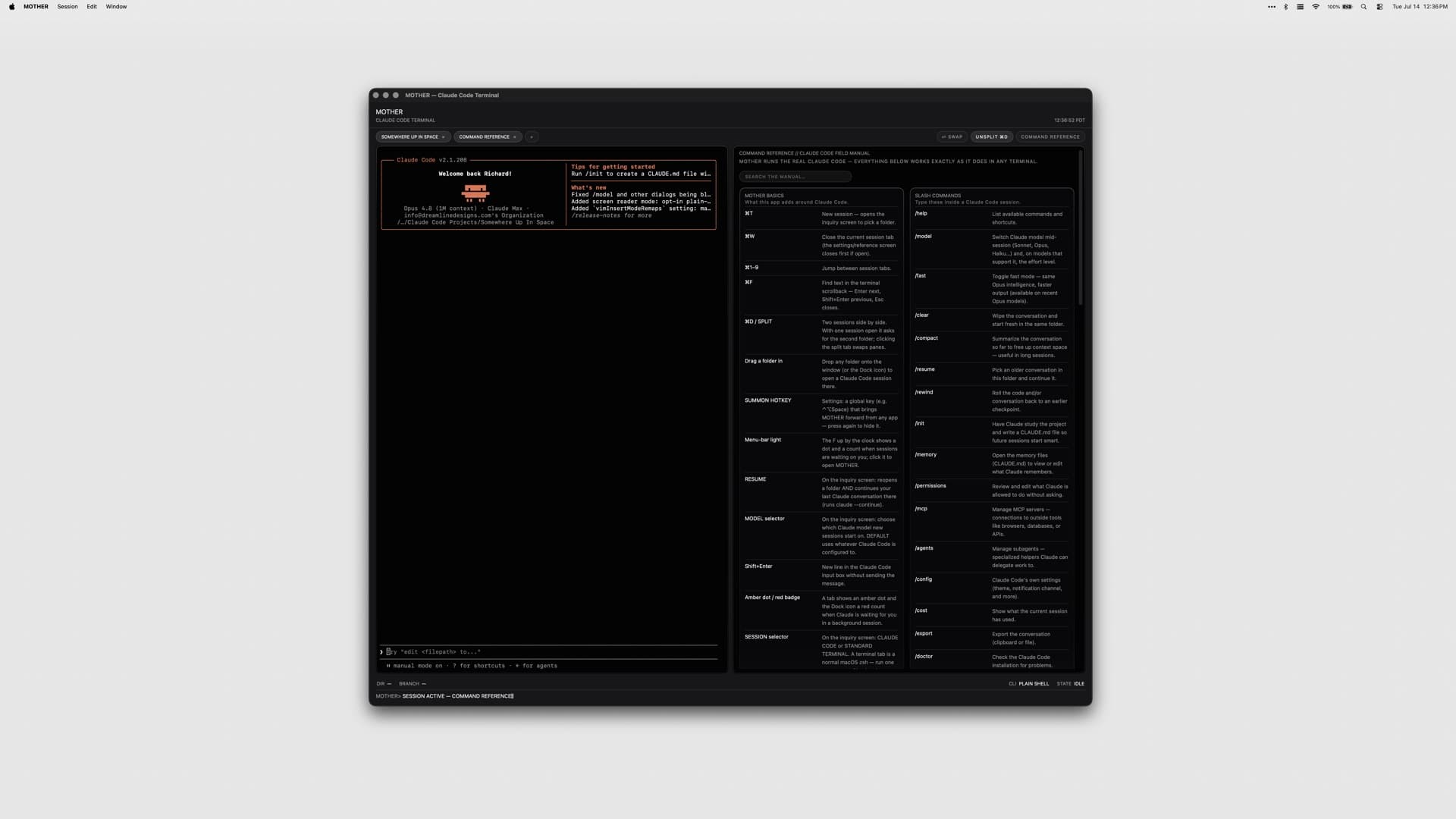This screenshot has width=1456, height=819.
Task: Open Wi-Fi status menu
Action: tap(1316, 7)
